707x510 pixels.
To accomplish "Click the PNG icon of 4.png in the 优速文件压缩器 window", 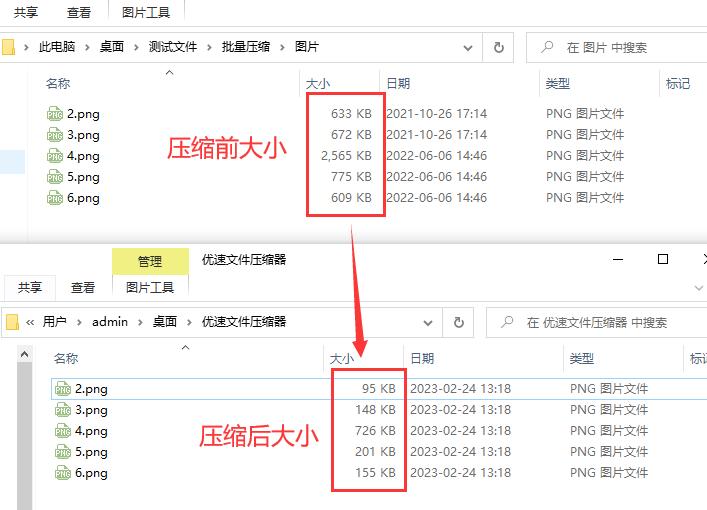I will click(63, 431).
